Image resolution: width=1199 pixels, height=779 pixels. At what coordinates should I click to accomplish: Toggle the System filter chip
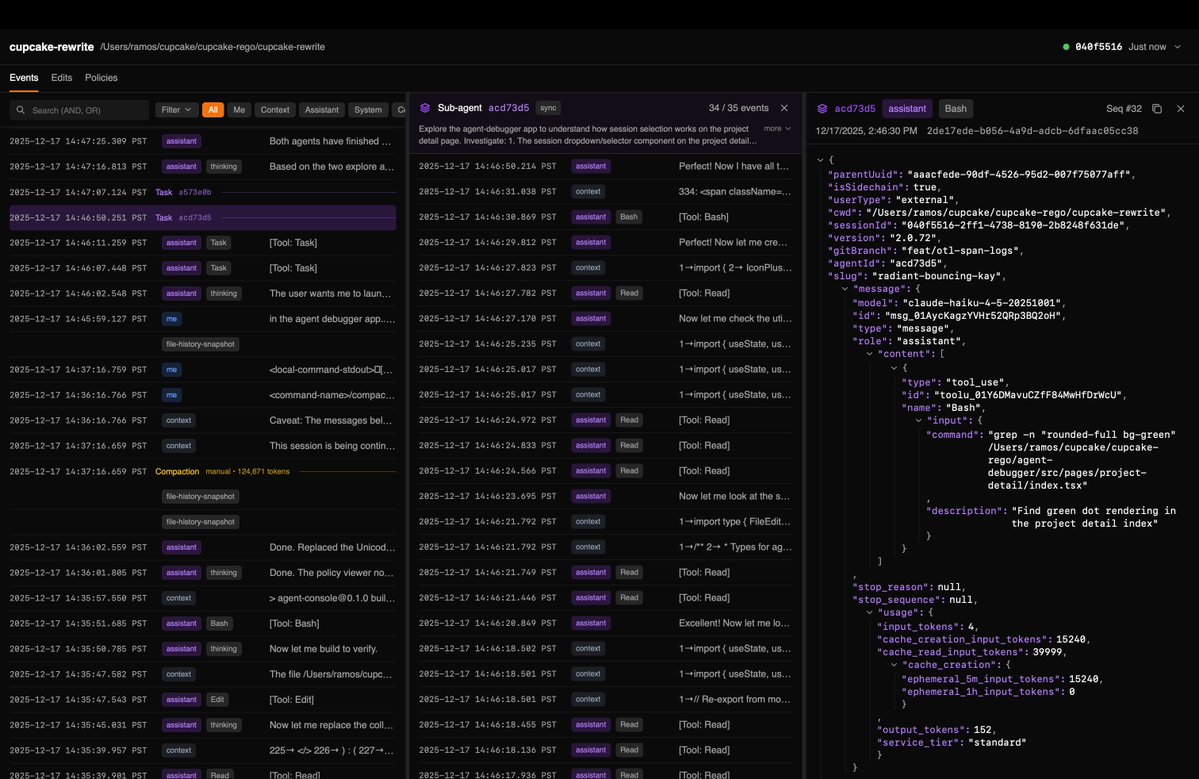click(x=368, y=110)
